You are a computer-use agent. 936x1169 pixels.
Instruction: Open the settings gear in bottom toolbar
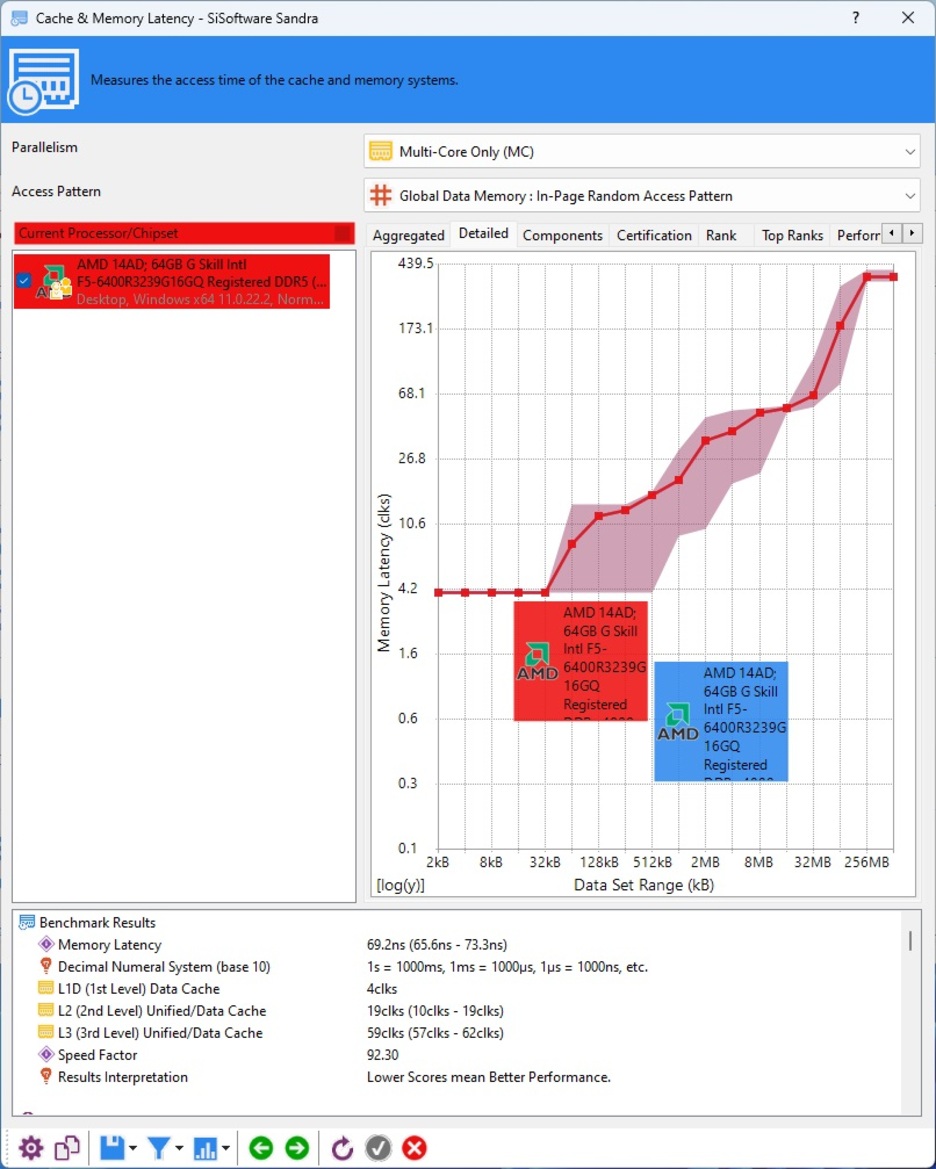31,1147
